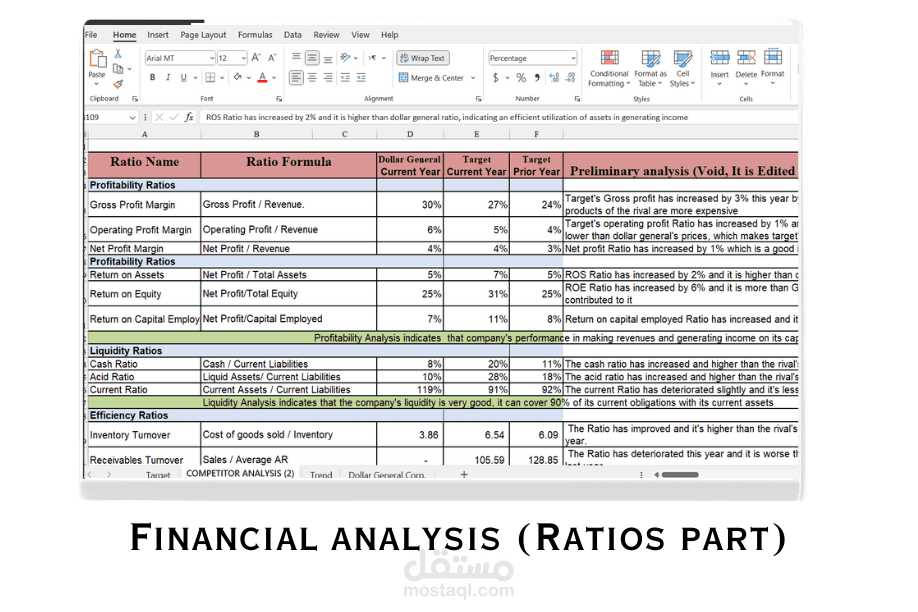This screenshot has height=612, width=918.
Task: Click the Increase Indent icon
Action: (361, 77)
